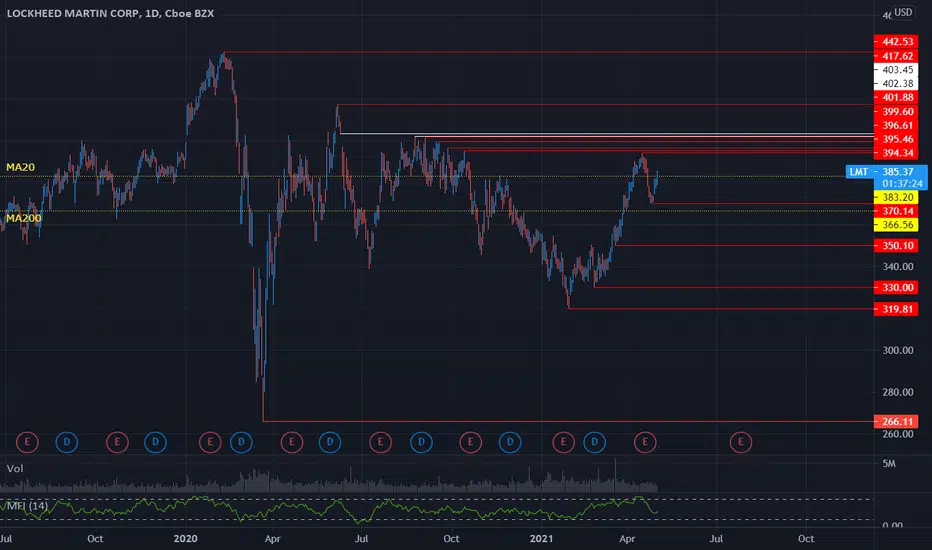The width and height of the screenshot is (932, 550).
Task: Open the dividend D marker just before Jul 2020
Action: point(330,442)
